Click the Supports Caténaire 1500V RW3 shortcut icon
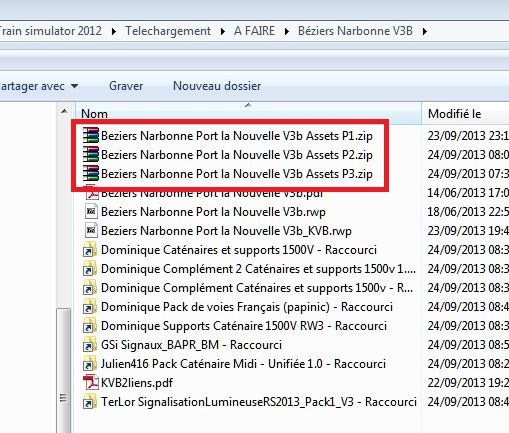Screen dimensions: 509x433 pos(90,326)
